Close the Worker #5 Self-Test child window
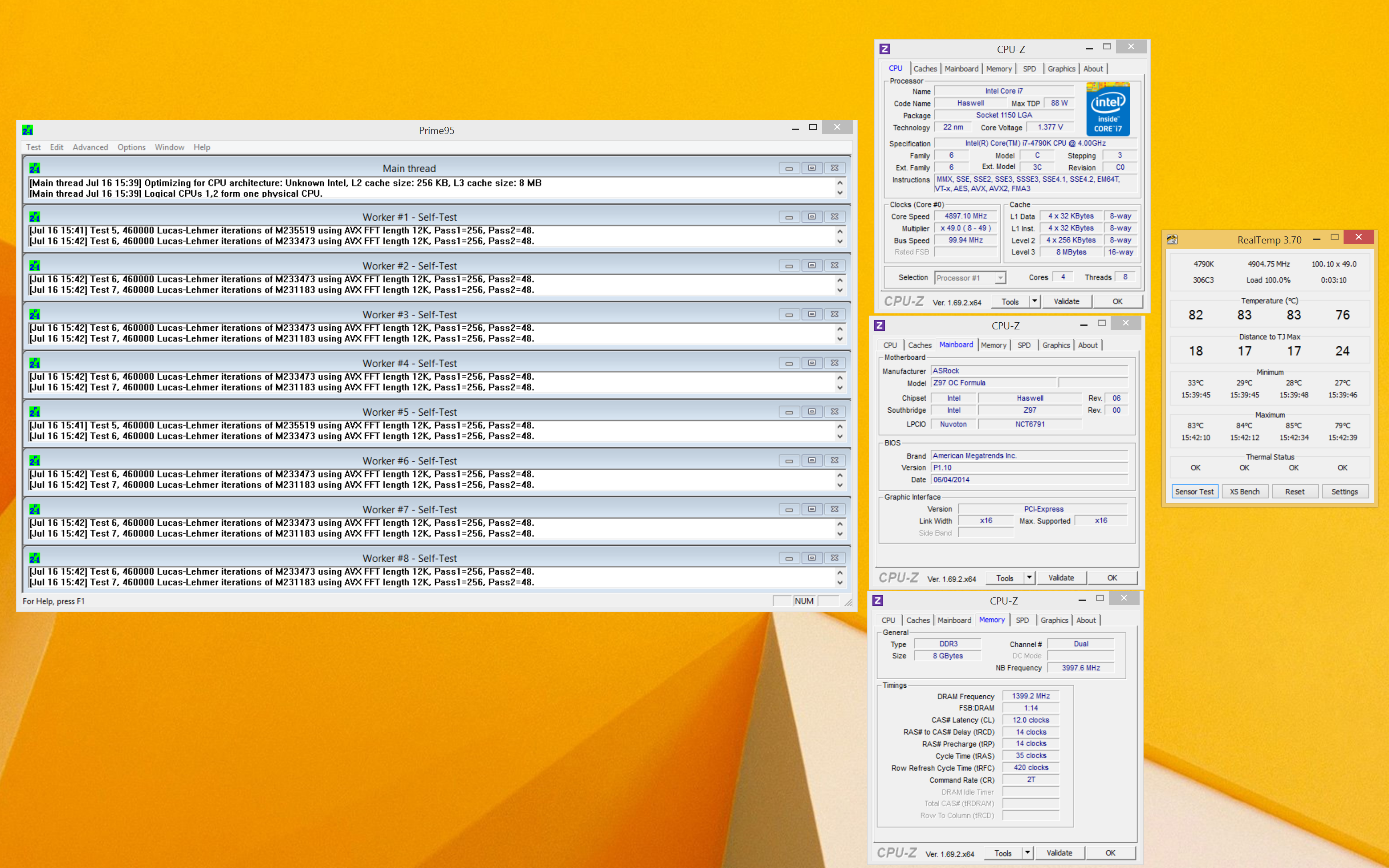The width and height of the screenshot is (1389, 868). point(834,412)
